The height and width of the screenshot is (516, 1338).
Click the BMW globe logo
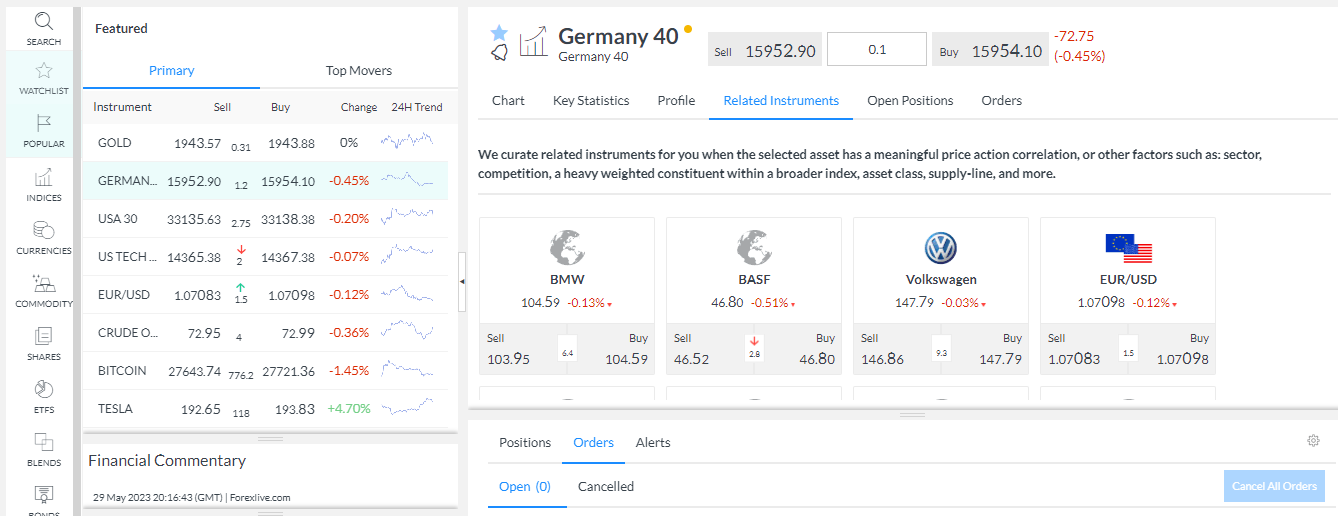click(x=567, y=248)
